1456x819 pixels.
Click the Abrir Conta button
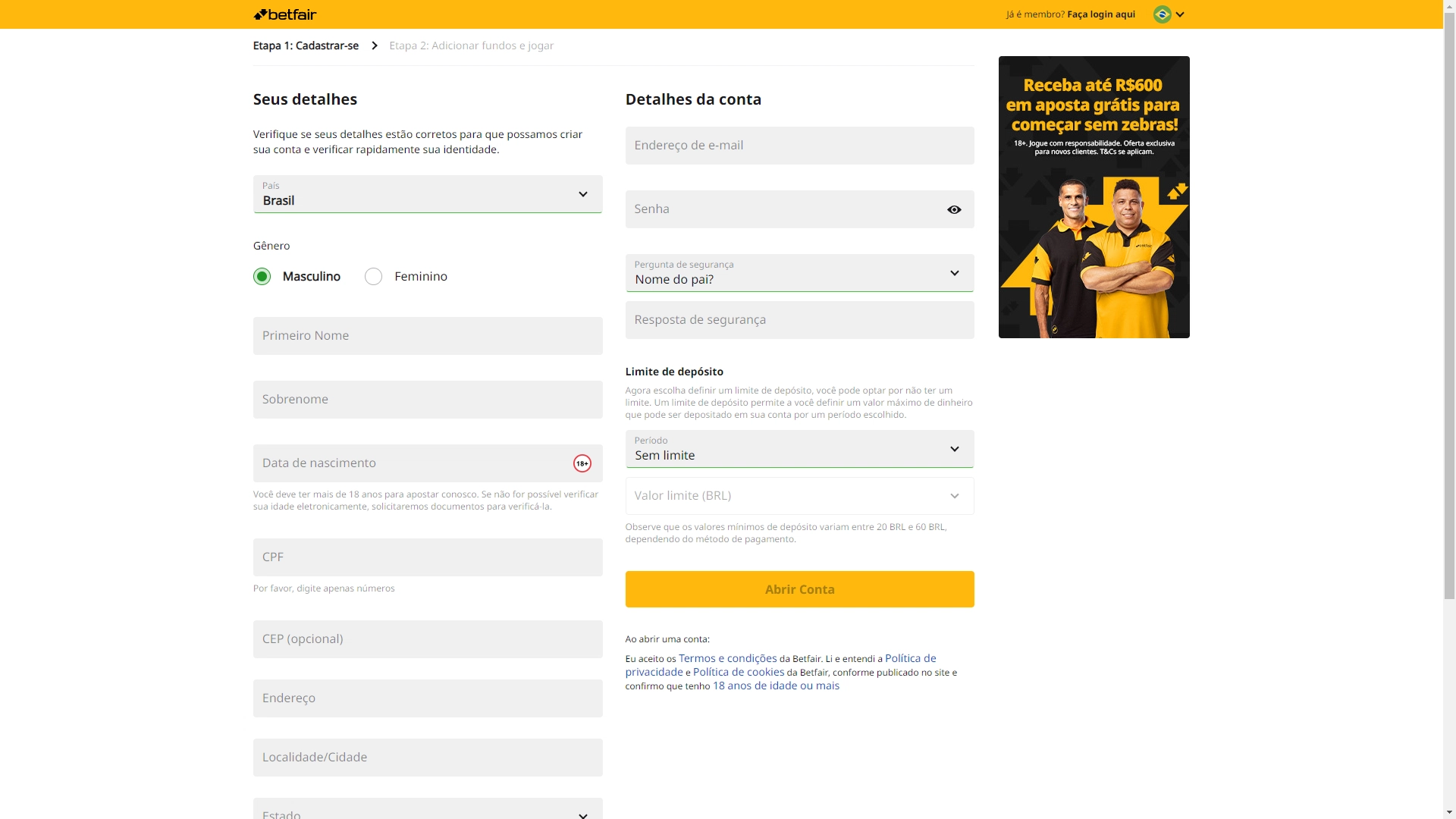click(799, 589)
